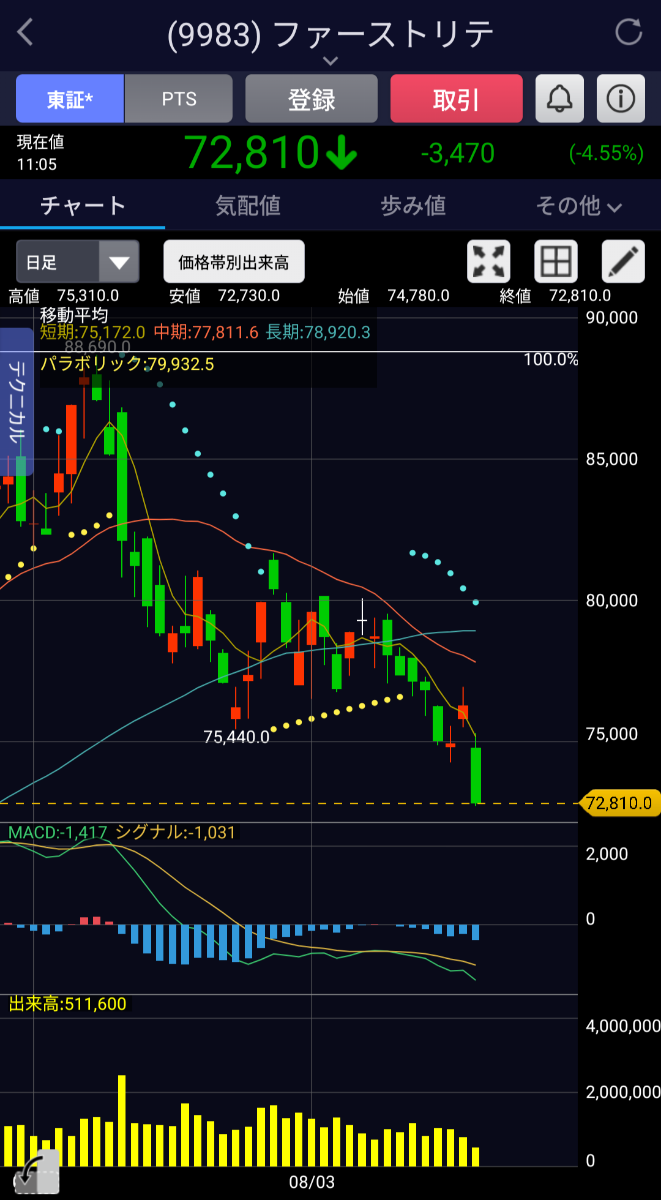Tap the パラボリック:79,932.5 label
Image resolution: width=661 pixels, height=1200 pixels.
pos(127,364)
